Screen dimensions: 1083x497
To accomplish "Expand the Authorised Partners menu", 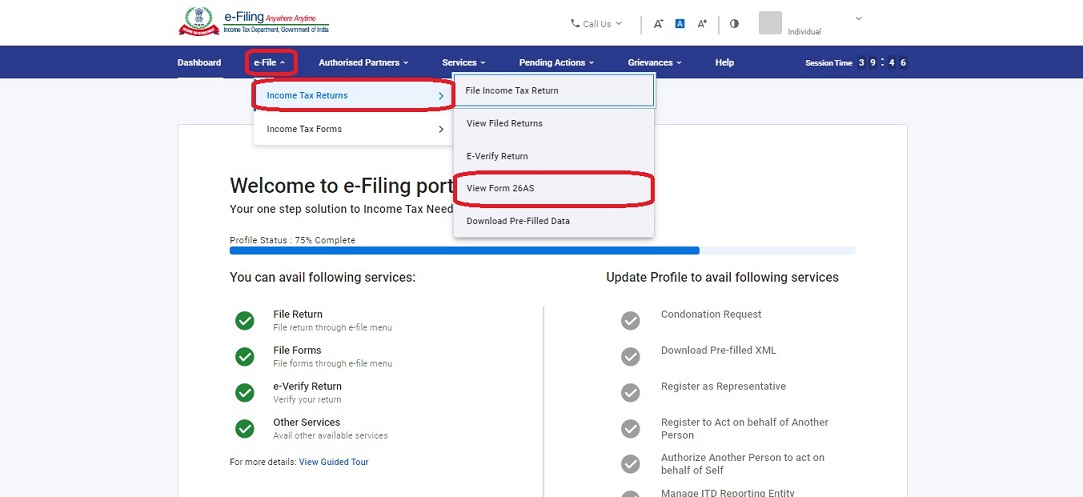I will (x=363, y=63).
